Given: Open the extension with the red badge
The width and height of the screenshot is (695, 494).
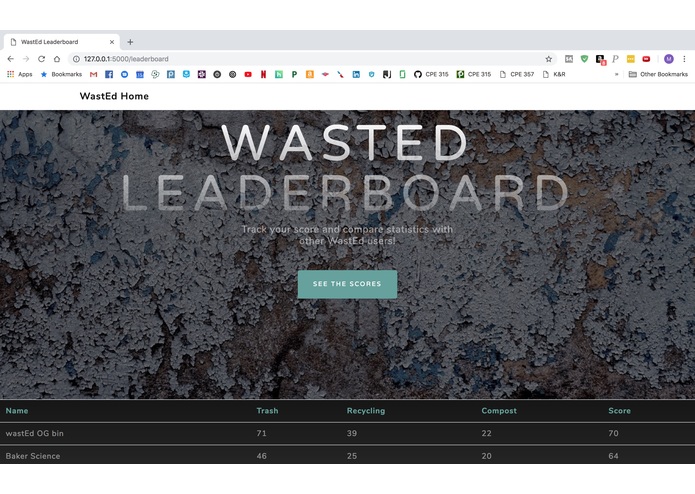Looking at the screenshot, I should (600, 59).
